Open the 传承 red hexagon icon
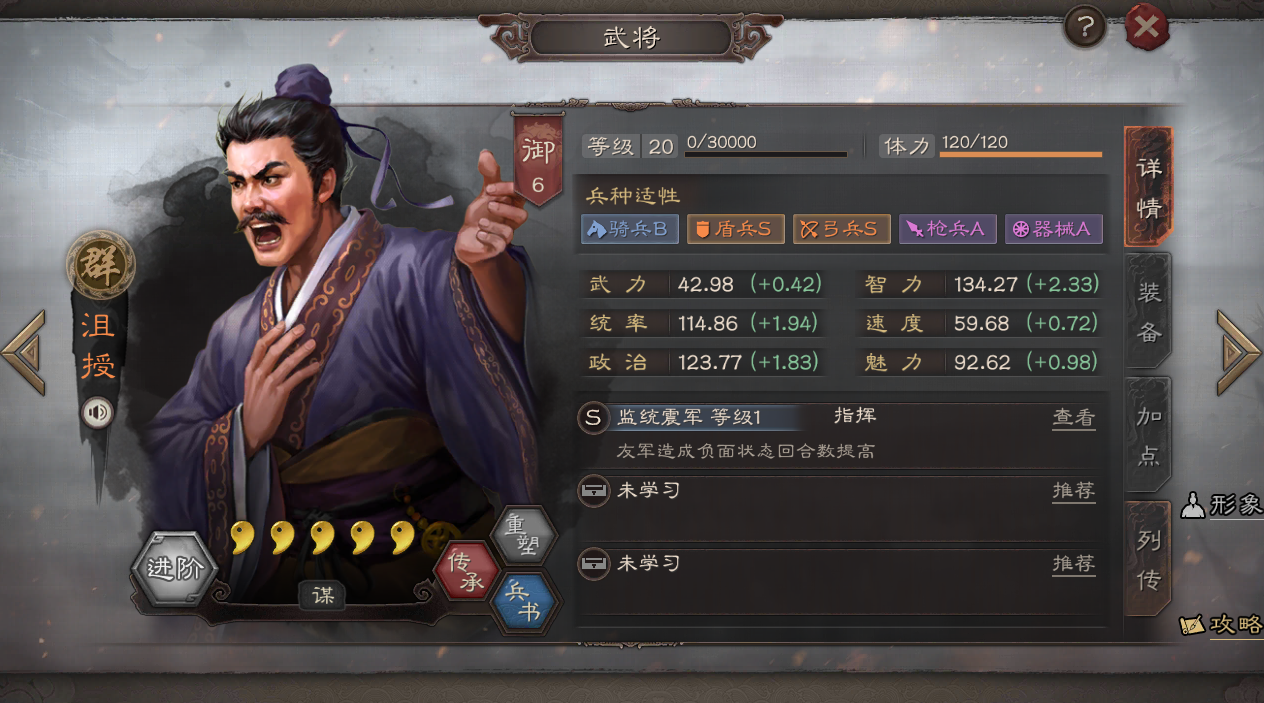 [x=467, y=571]
